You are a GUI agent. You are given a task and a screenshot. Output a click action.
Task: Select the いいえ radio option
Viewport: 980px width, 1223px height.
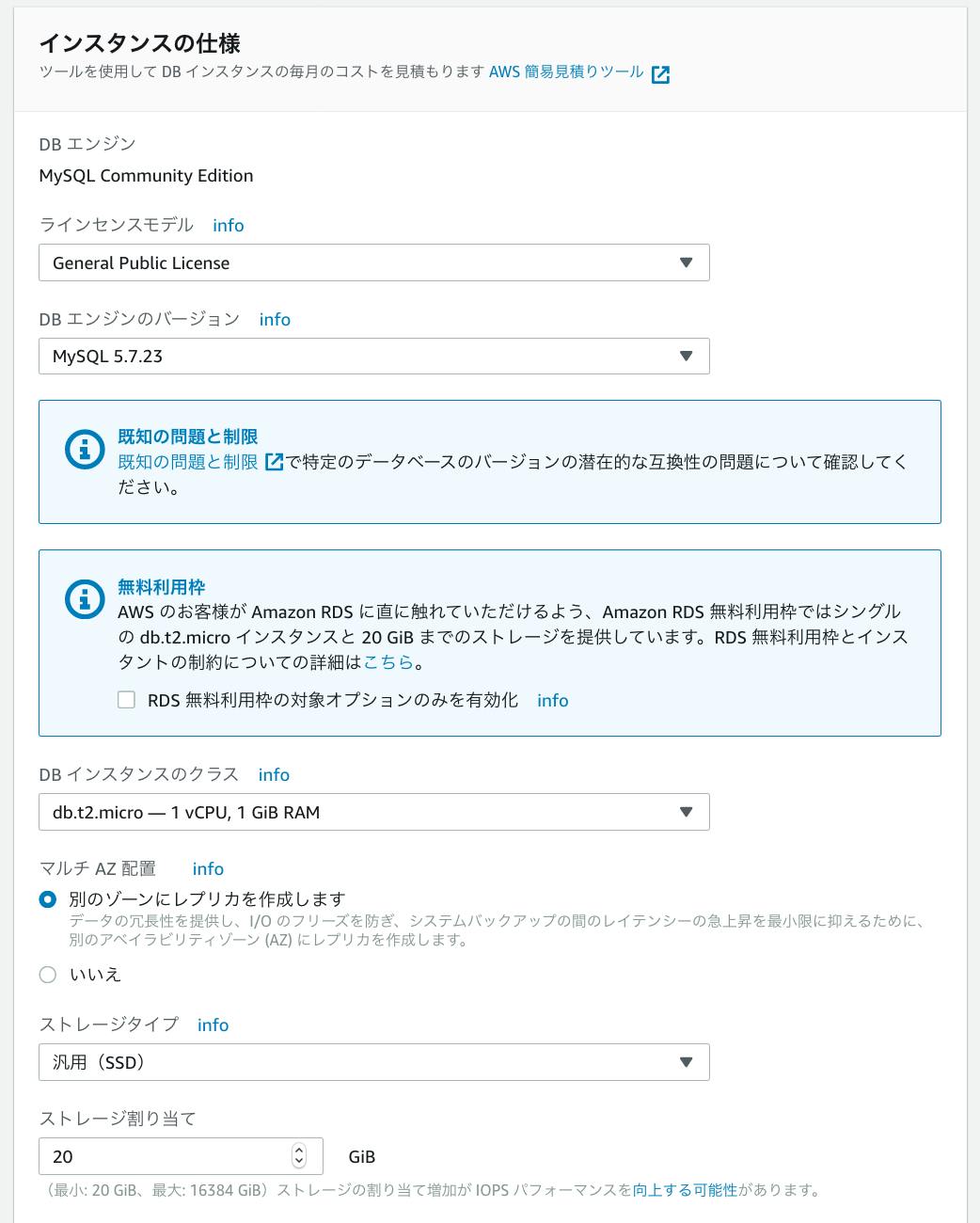pos(48,975)
